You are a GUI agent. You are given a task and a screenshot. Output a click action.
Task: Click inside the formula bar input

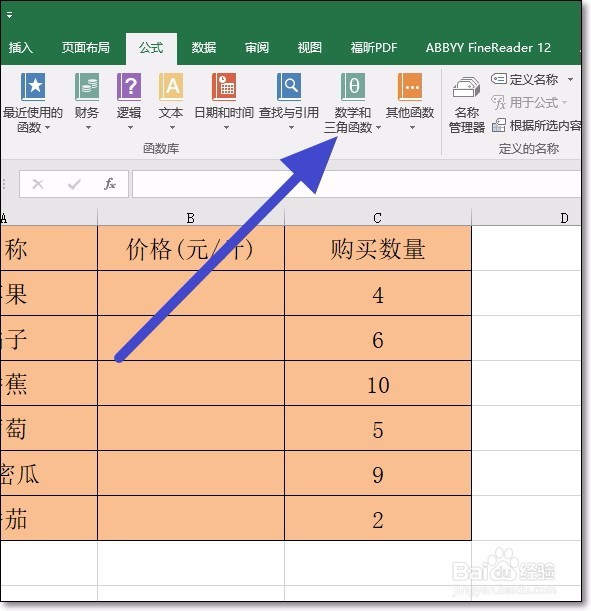(x=356, y=184)
